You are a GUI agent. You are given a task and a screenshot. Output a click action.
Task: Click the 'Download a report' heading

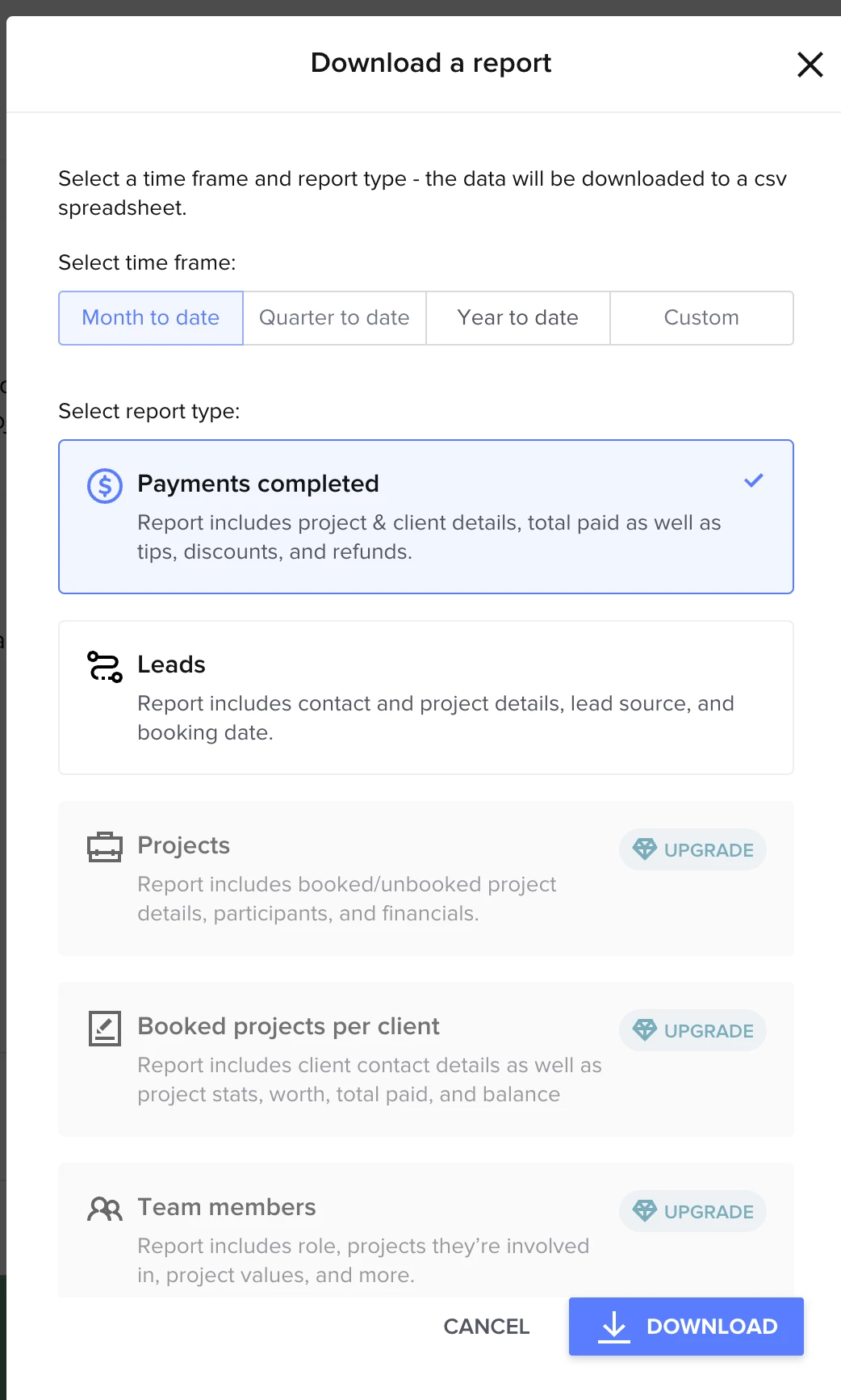pos(431,63)
